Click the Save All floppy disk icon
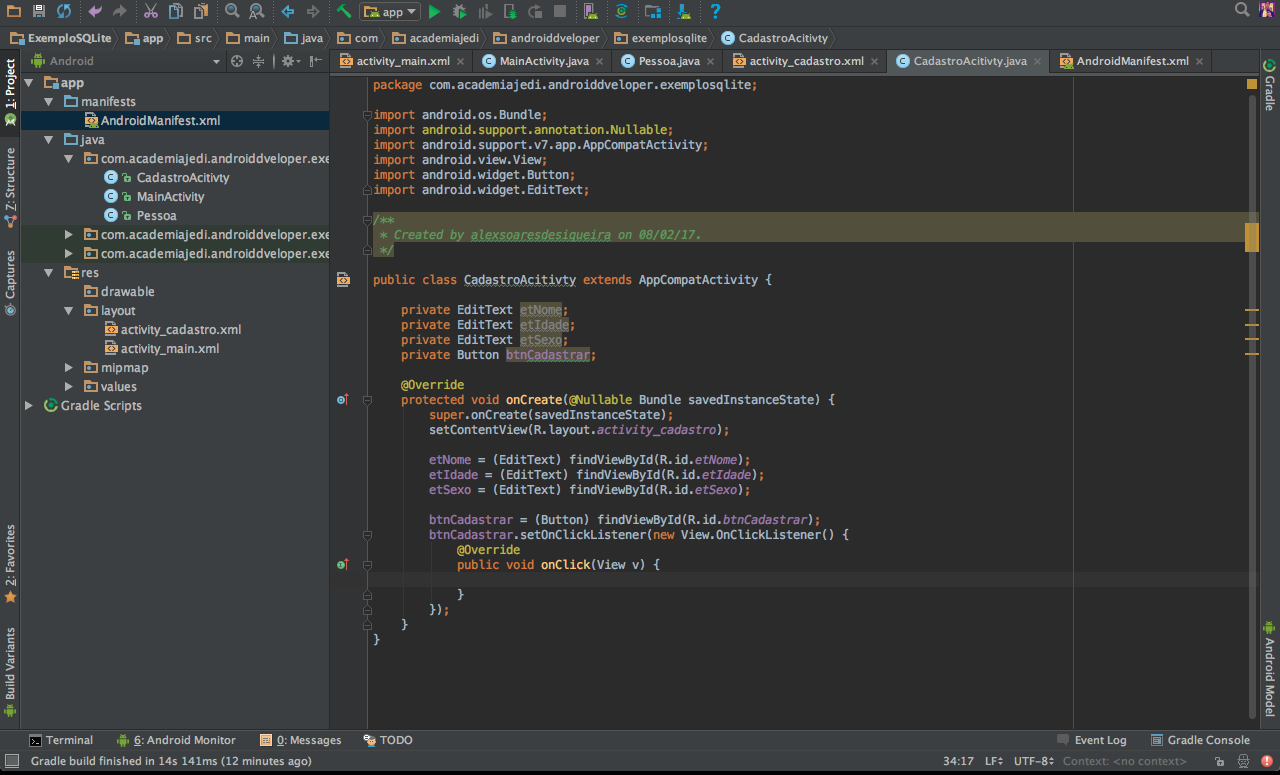Image resolution: width=1280 pixels, height=775 pixels. (38, 12)
